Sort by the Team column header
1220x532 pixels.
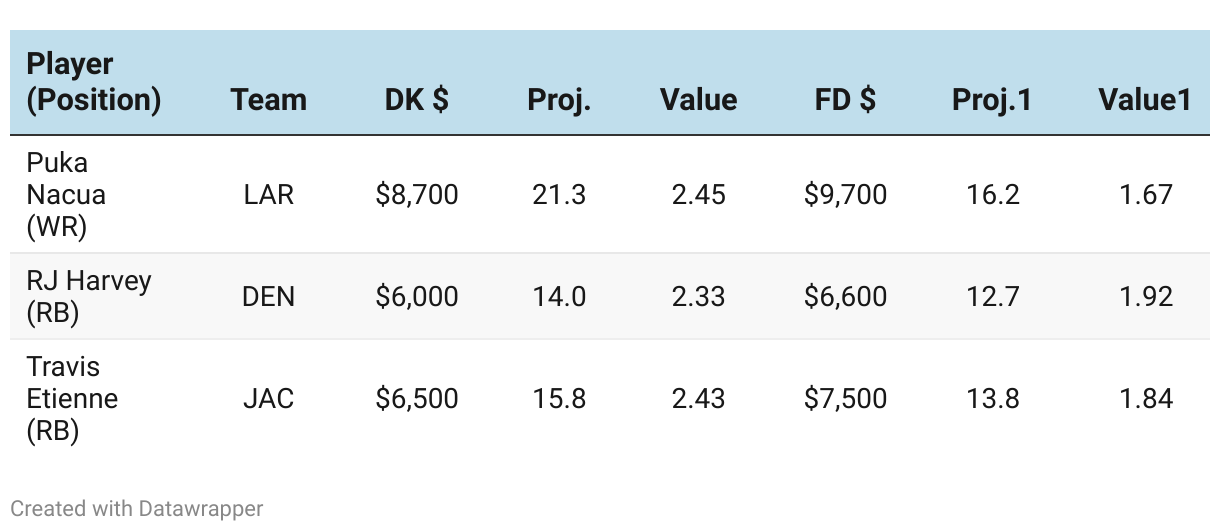(x=268, y=100)
